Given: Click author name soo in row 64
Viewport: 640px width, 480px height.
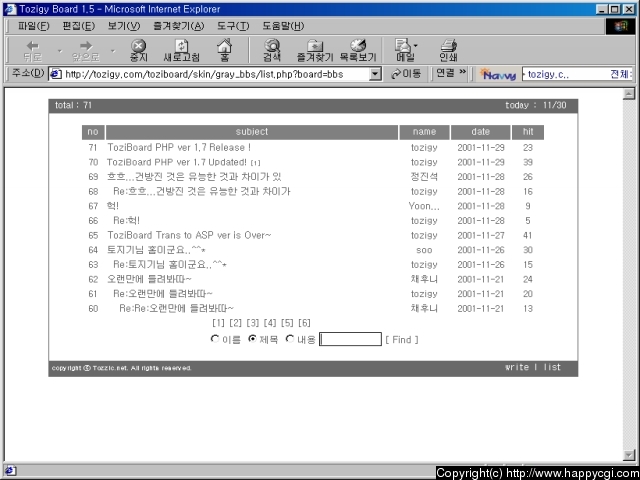Looking at the screenshot, I should click(x=424, y=250).
